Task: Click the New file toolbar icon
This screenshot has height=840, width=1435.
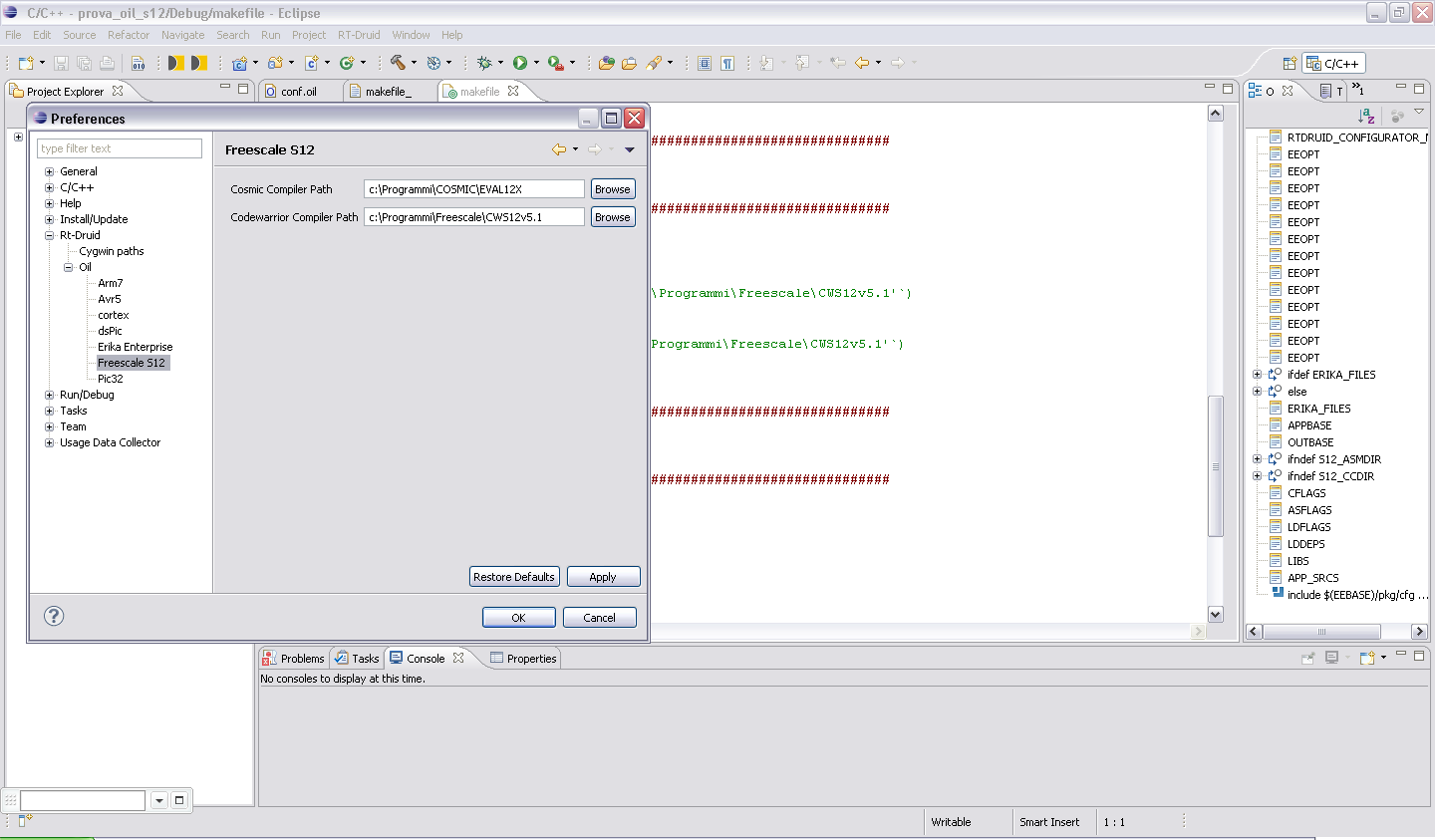Action: tap(26, 63)
